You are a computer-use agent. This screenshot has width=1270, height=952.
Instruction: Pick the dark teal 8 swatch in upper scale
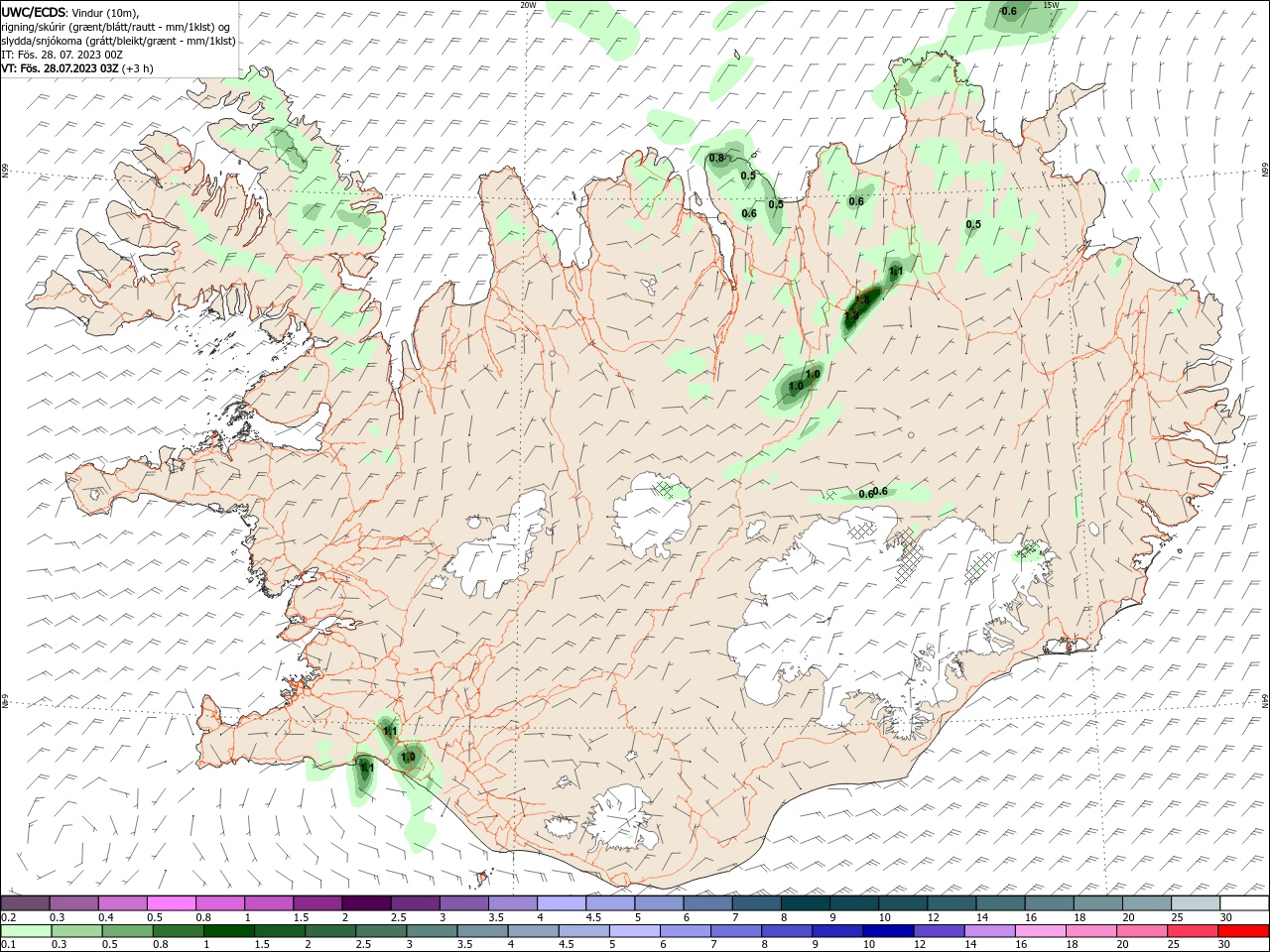click(x=805, y=903)
